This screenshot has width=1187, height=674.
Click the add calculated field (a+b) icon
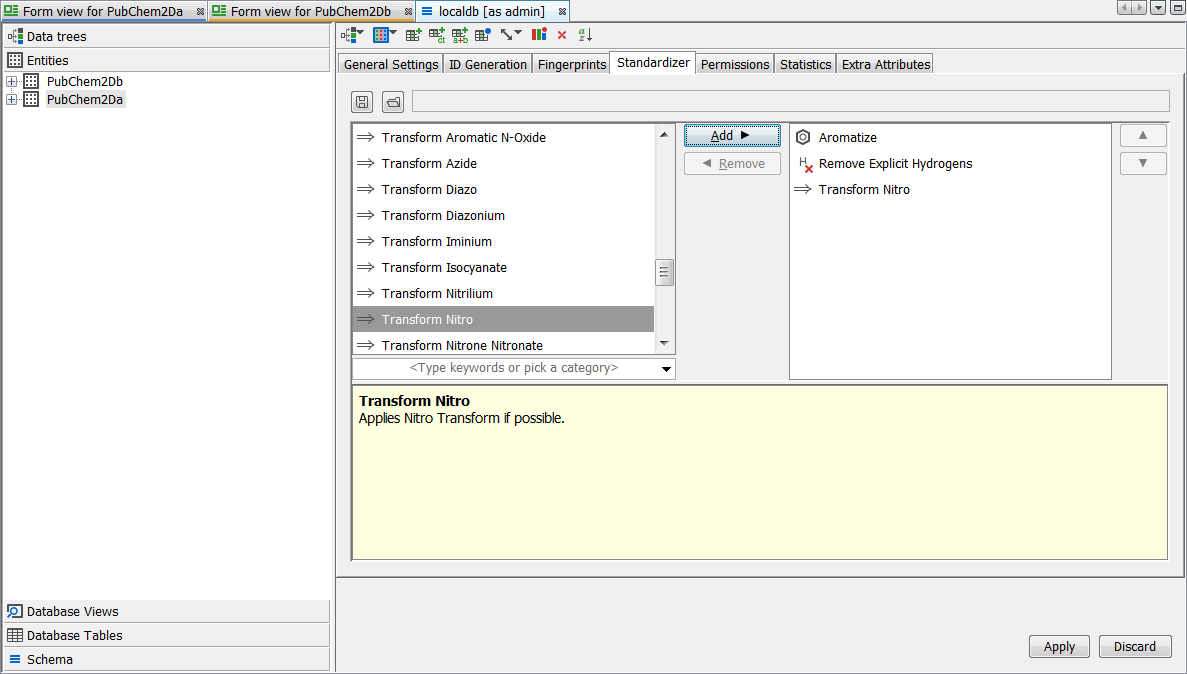click(460, 35)
